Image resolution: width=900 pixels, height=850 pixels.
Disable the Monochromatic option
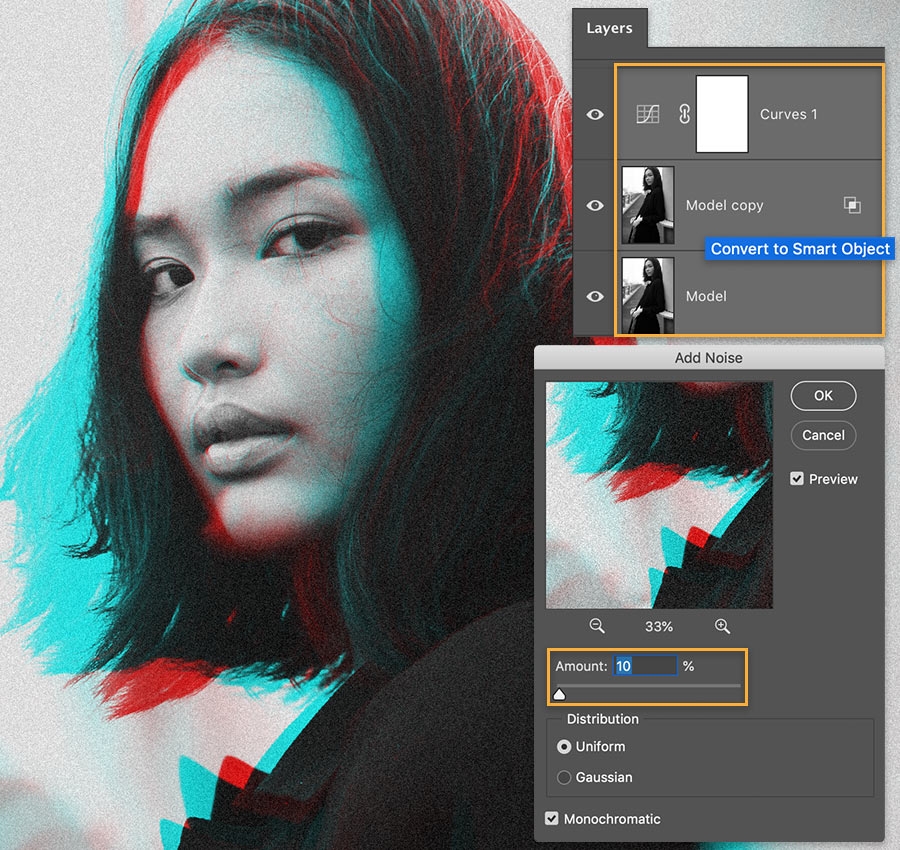click(552, 818)
